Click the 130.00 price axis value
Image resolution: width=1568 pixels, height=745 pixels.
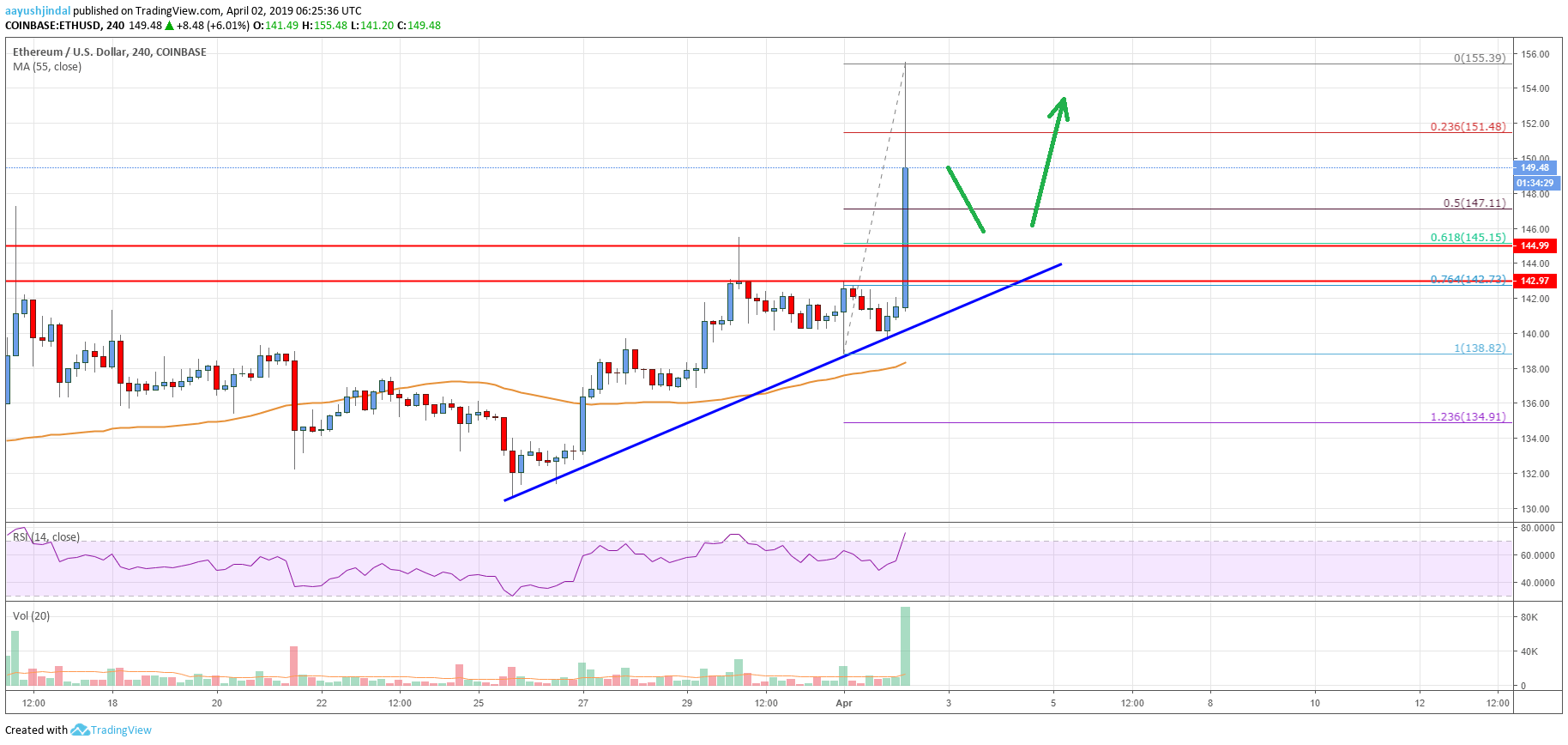pos(1535,509)
